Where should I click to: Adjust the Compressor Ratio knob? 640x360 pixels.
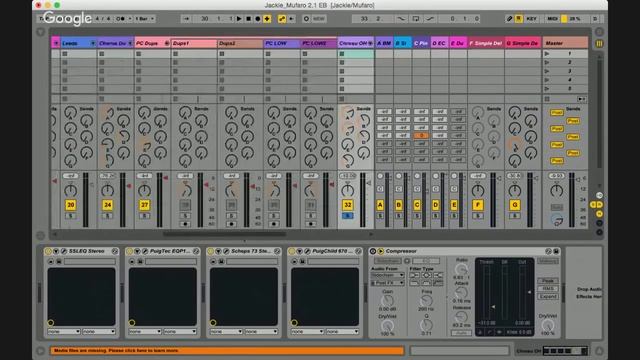(x=461, y=269)
